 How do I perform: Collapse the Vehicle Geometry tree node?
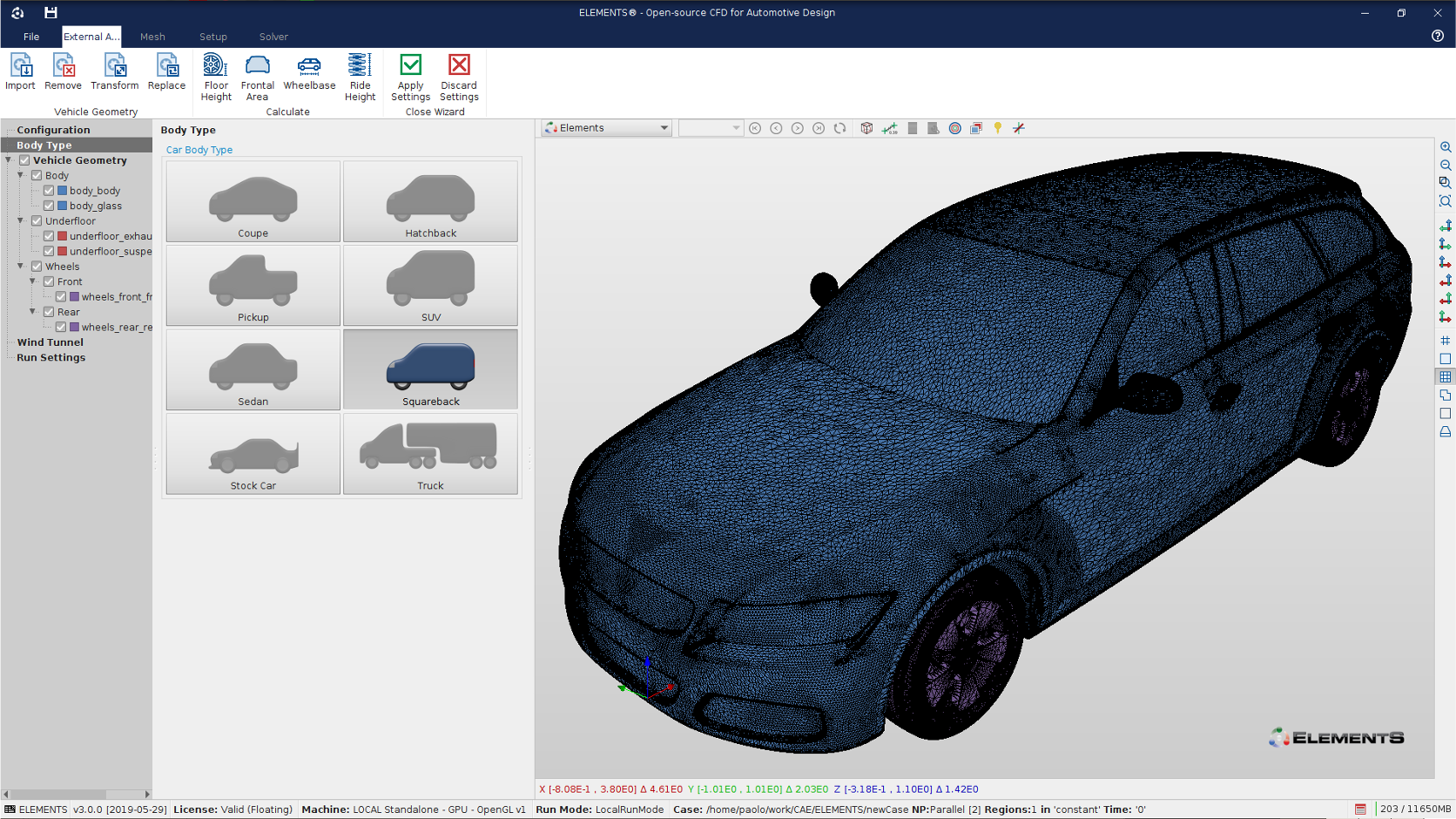[x=8, y=160]
